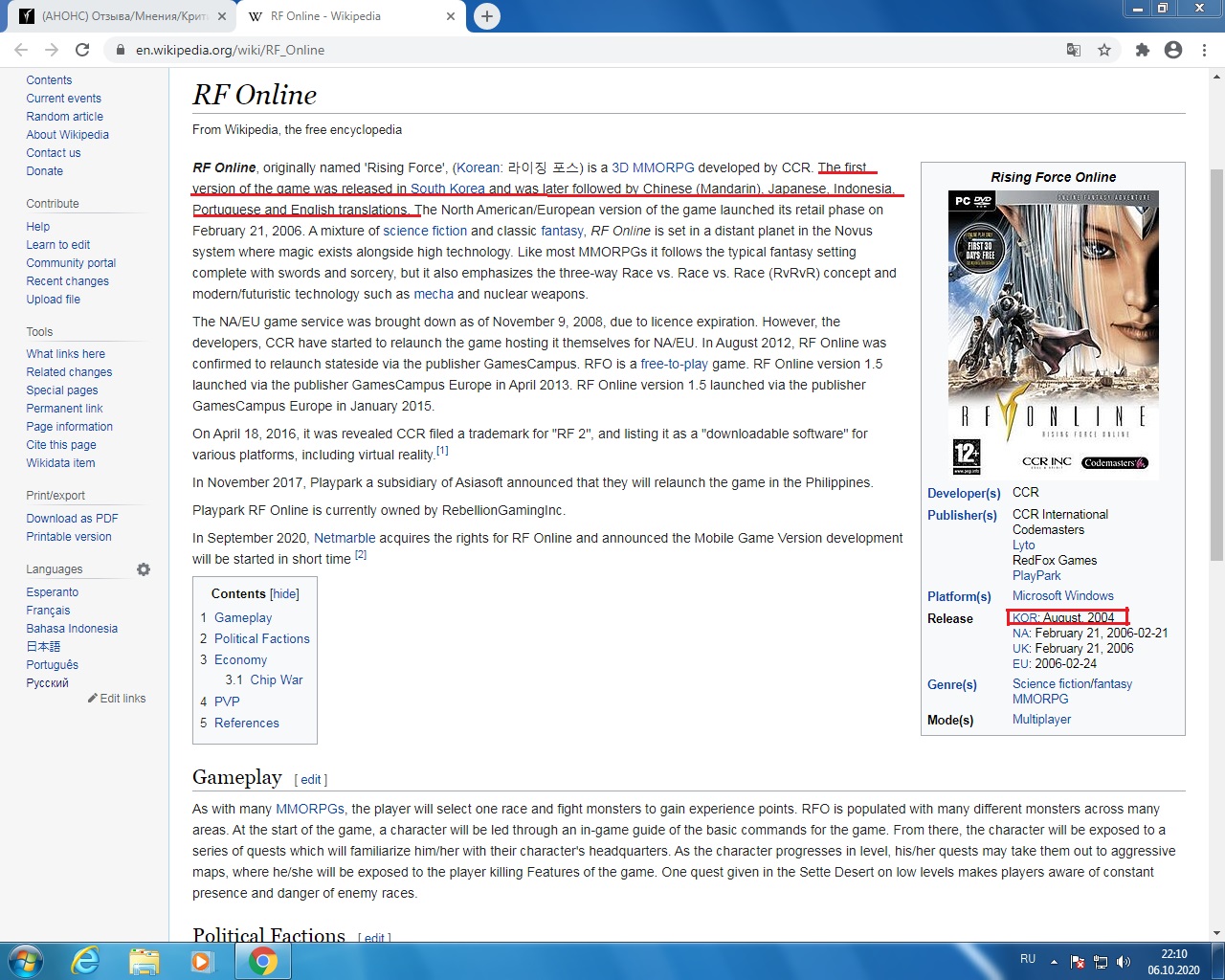The width and height of the screenshot is (1225, 980).
Task: Open the new tab plus button
Action: [487, 16]
